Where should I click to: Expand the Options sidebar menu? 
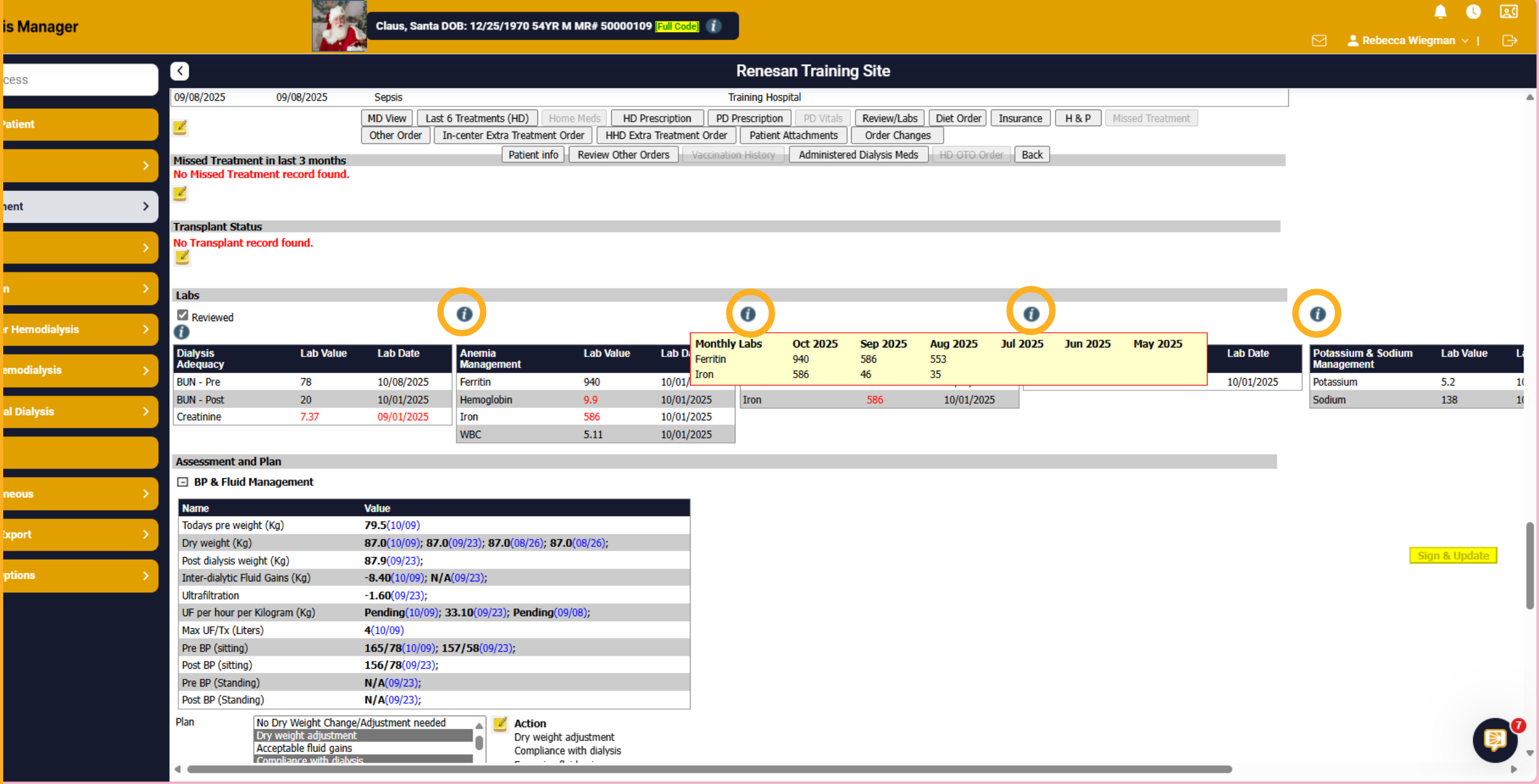pos(80,576)
